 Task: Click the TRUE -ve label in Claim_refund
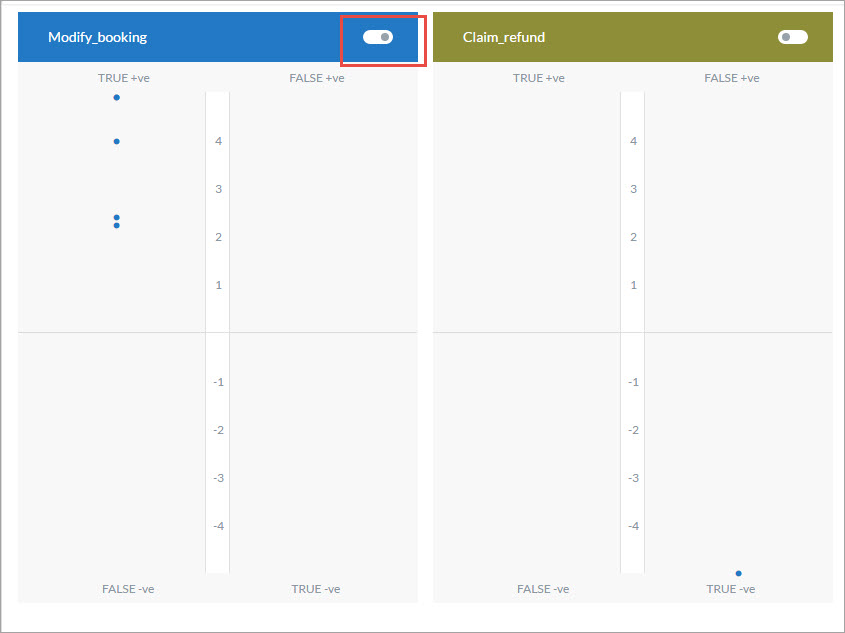coord(730,589)
